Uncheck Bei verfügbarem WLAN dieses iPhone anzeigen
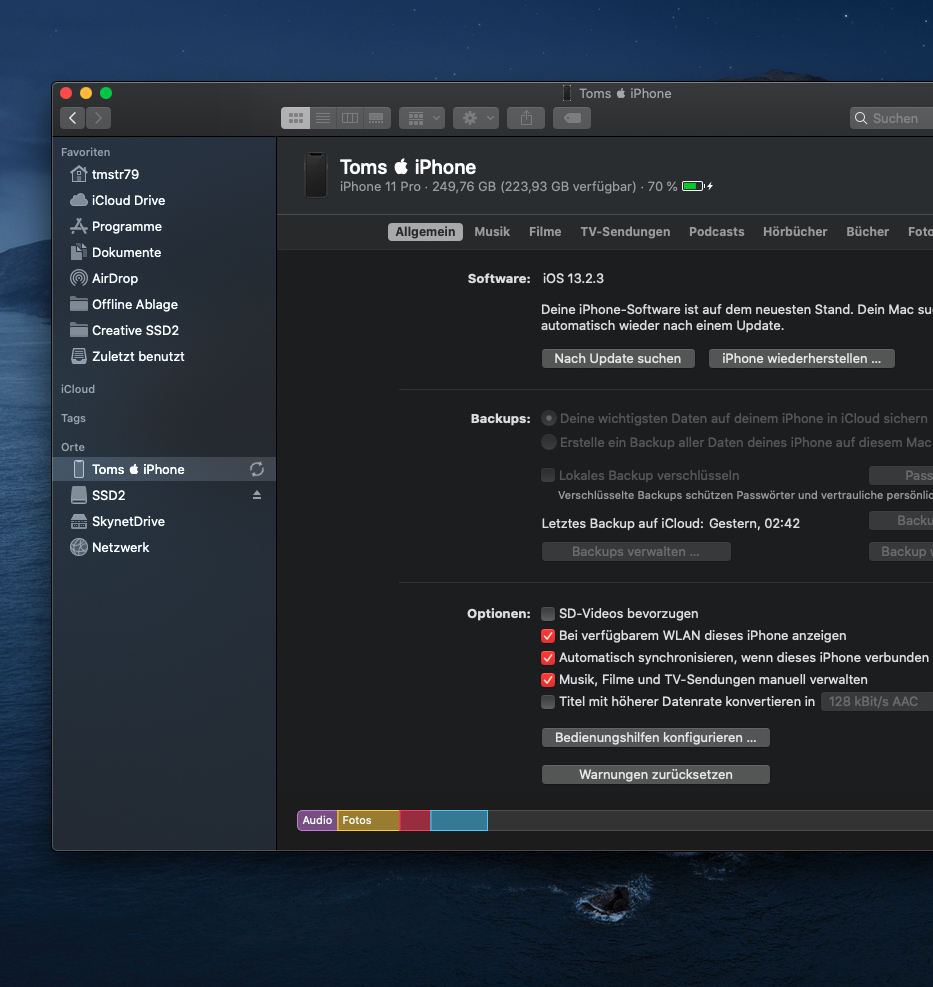The image size is (933, 987). [548, 636]
